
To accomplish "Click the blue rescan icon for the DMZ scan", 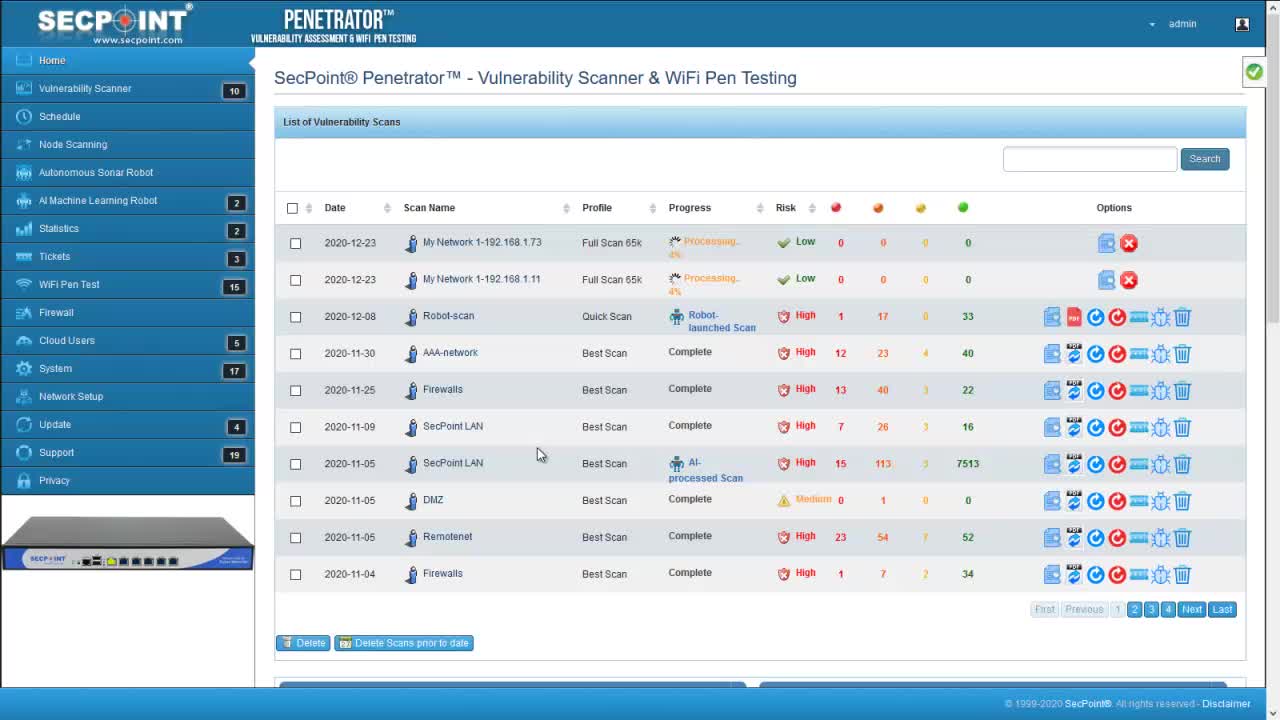I will (1096, 501).
